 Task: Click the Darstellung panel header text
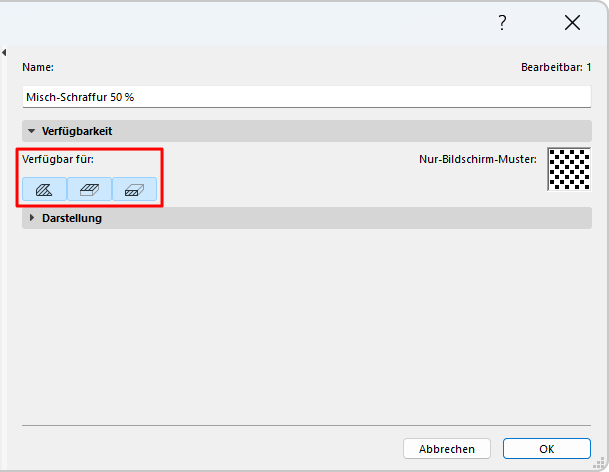[71, 218]
